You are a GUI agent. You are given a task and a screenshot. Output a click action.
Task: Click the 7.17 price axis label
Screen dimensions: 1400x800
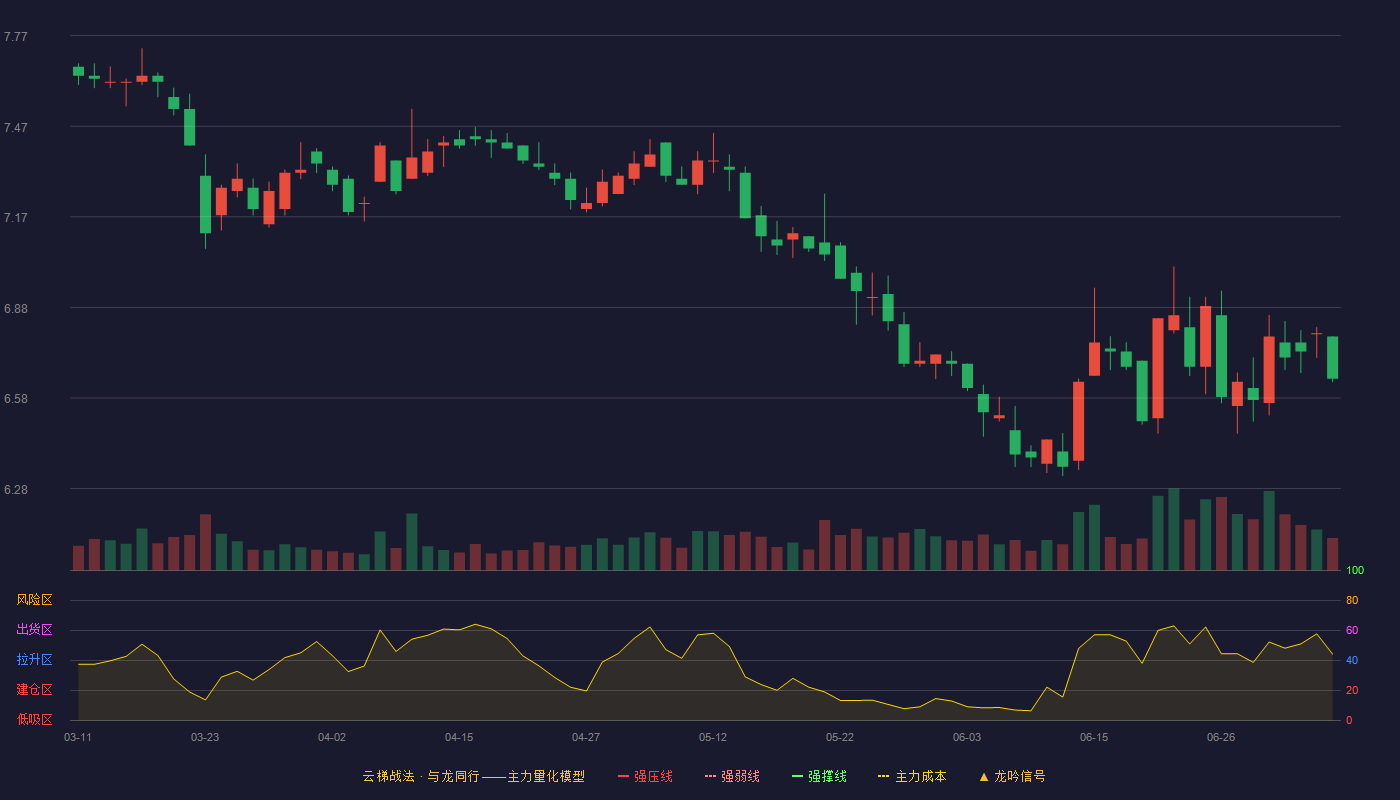tap(16, 218)
